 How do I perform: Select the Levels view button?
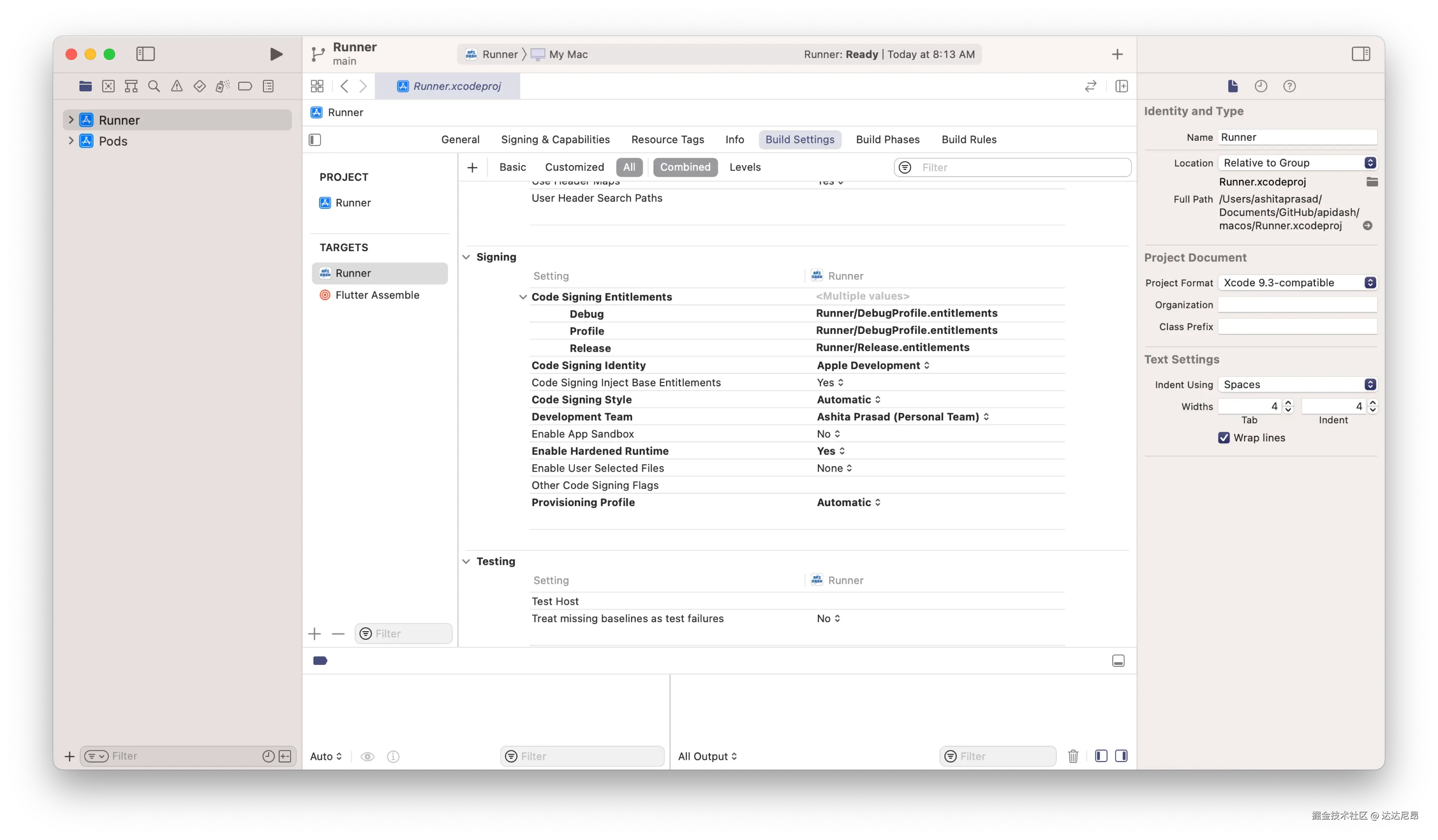[745, 167]
